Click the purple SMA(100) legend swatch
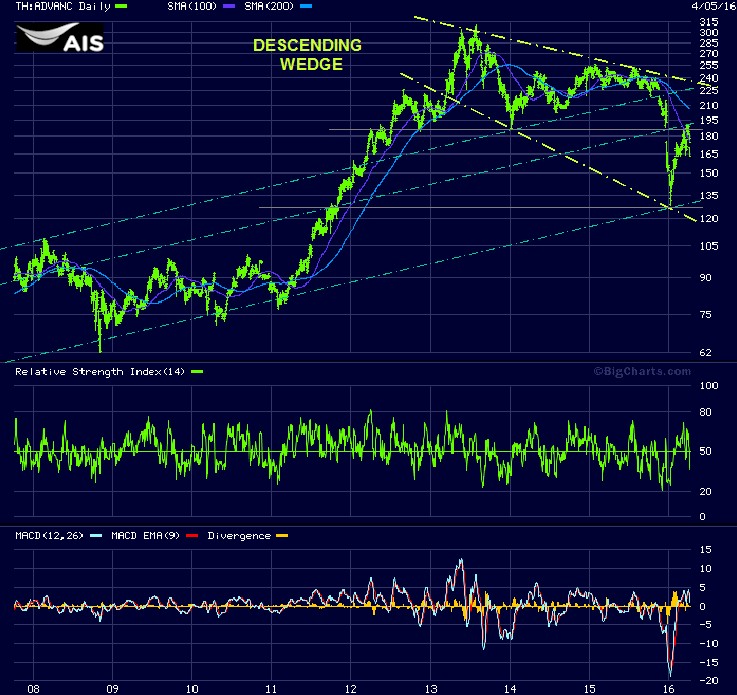This screenshot has height=695, width=737. [229, 6]
